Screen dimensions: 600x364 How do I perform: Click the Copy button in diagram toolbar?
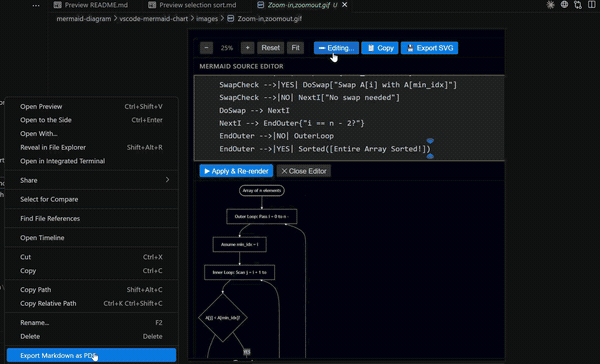[380, 48]
